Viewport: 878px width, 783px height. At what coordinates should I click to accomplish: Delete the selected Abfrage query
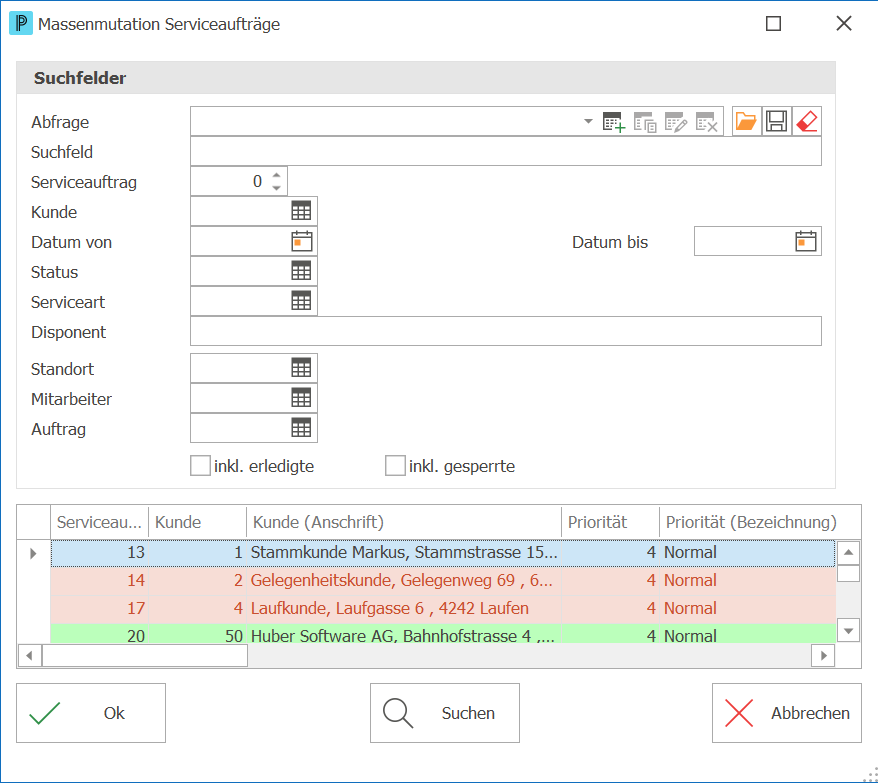tap(707, 122)
